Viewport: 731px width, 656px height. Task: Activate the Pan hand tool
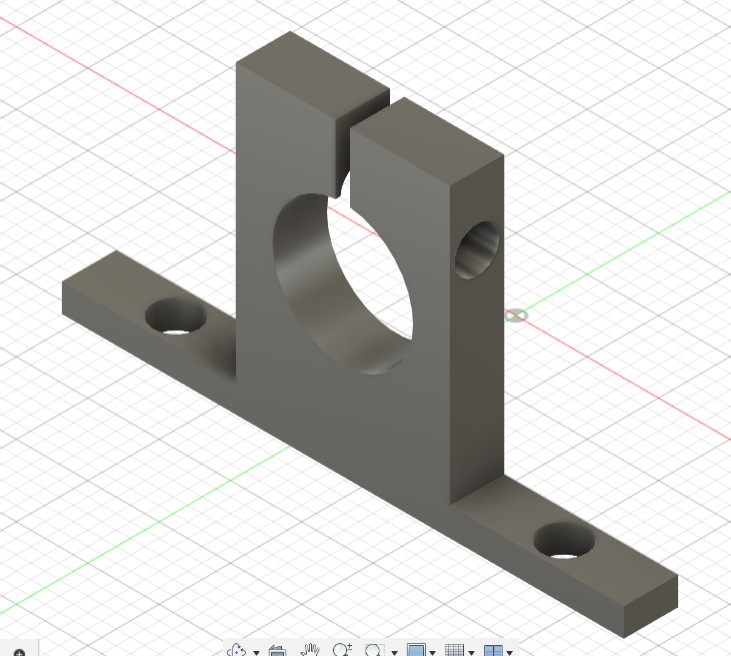point(310,650)
